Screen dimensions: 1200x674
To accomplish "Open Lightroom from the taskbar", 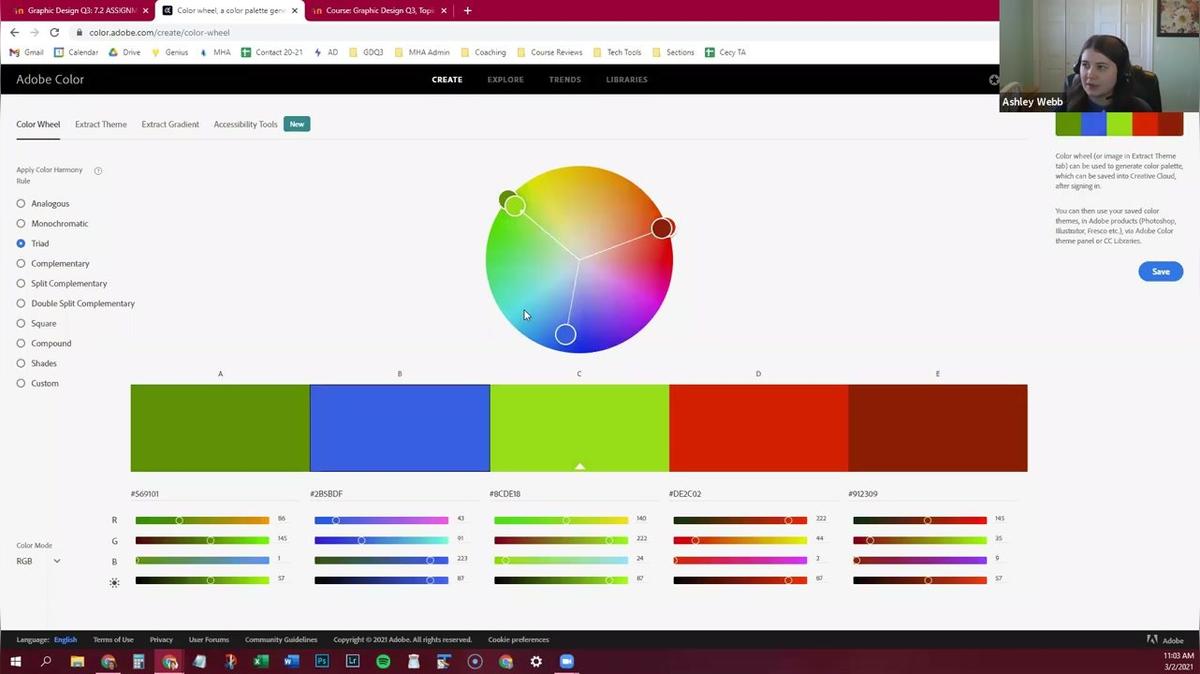I will 352,661.
